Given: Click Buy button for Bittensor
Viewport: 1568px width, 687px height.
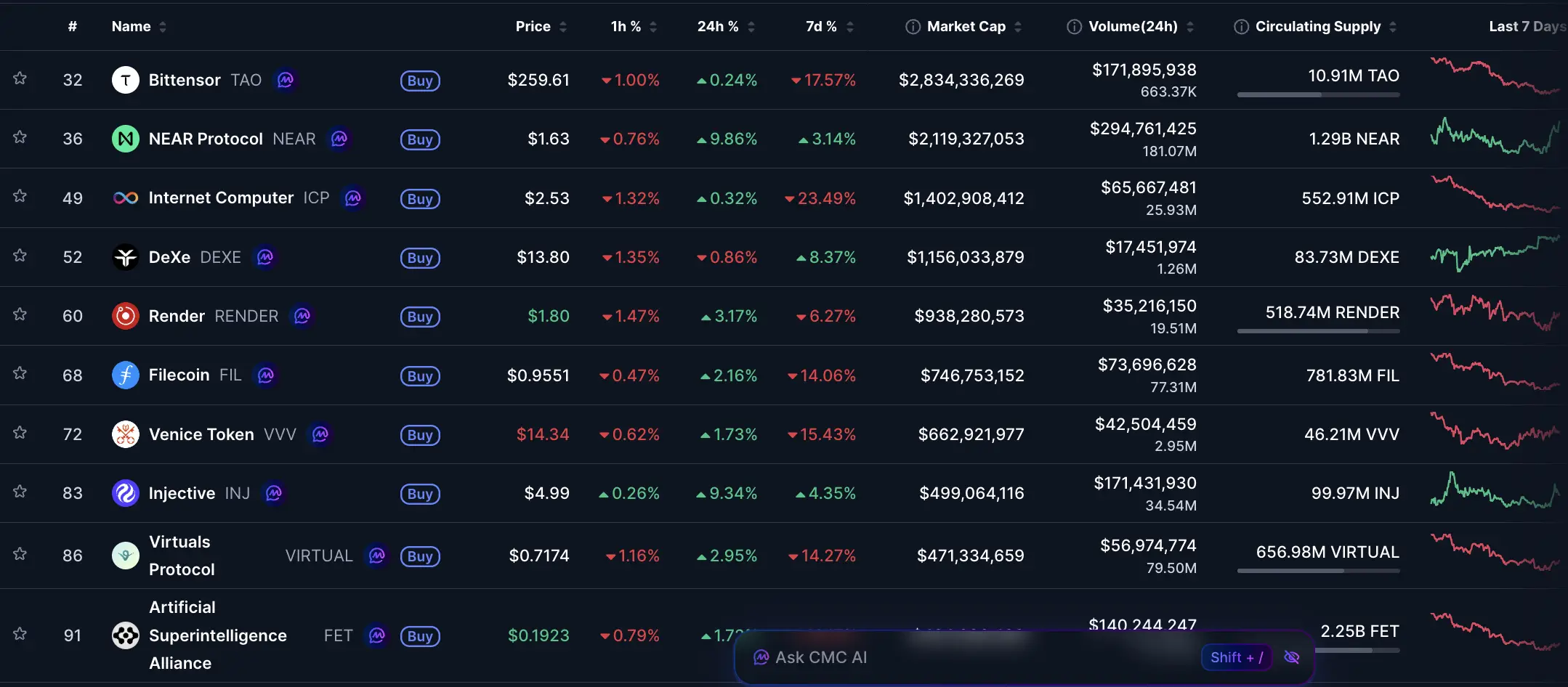Looking at the screenshot, I should 420,81.
